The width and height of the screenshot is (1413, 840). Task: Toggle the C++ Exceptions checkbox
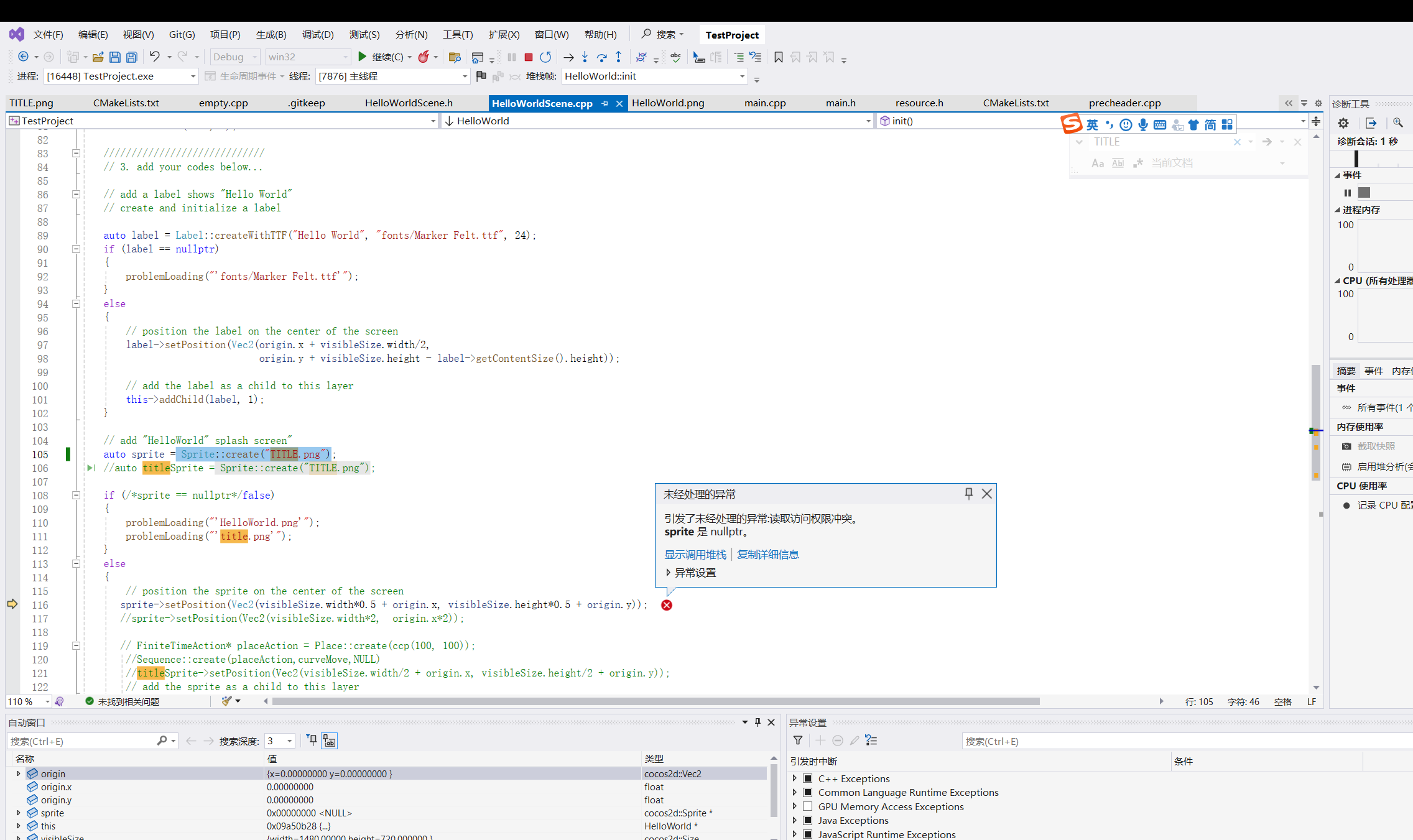[x=807, y=778]
